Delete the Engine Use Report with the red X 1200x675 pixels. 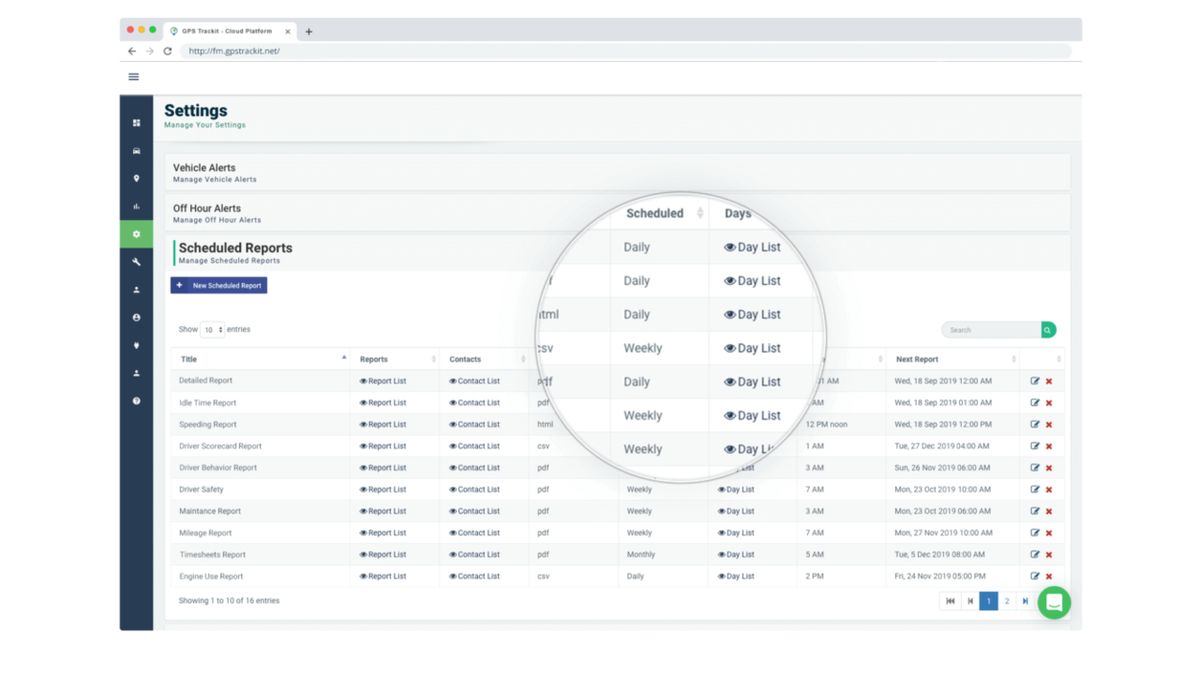(x=1048, y=576)
